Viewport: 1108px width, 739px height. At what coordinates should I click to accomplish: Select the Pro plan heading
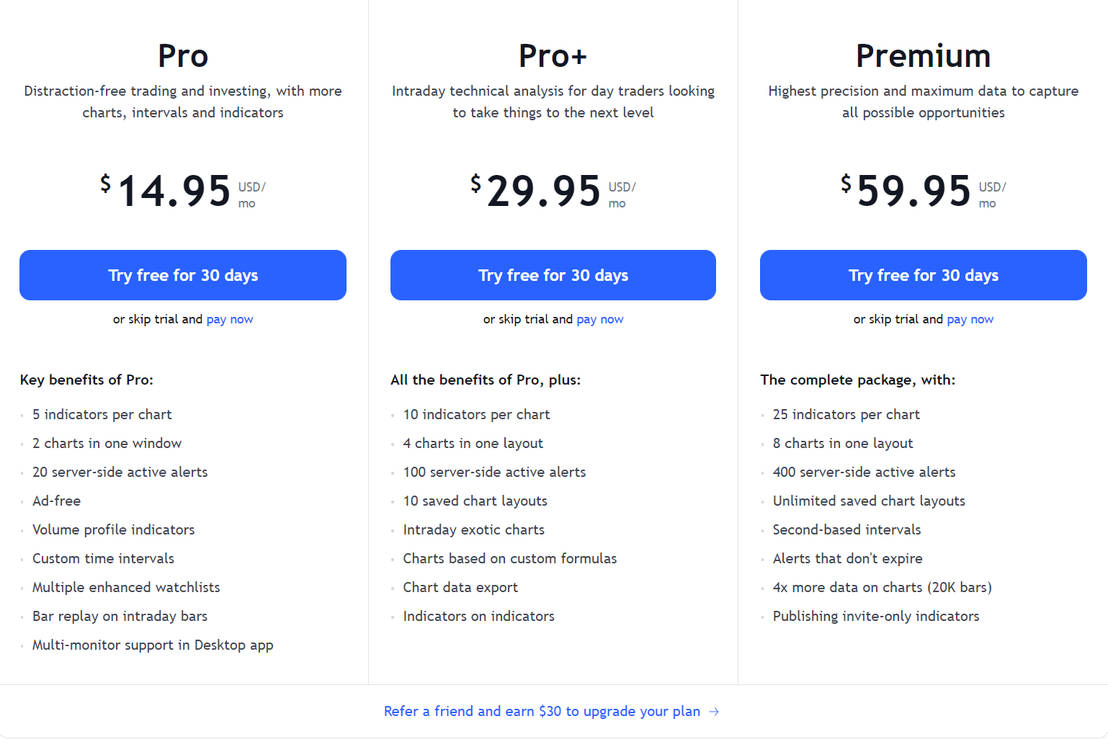coord(182,56)
